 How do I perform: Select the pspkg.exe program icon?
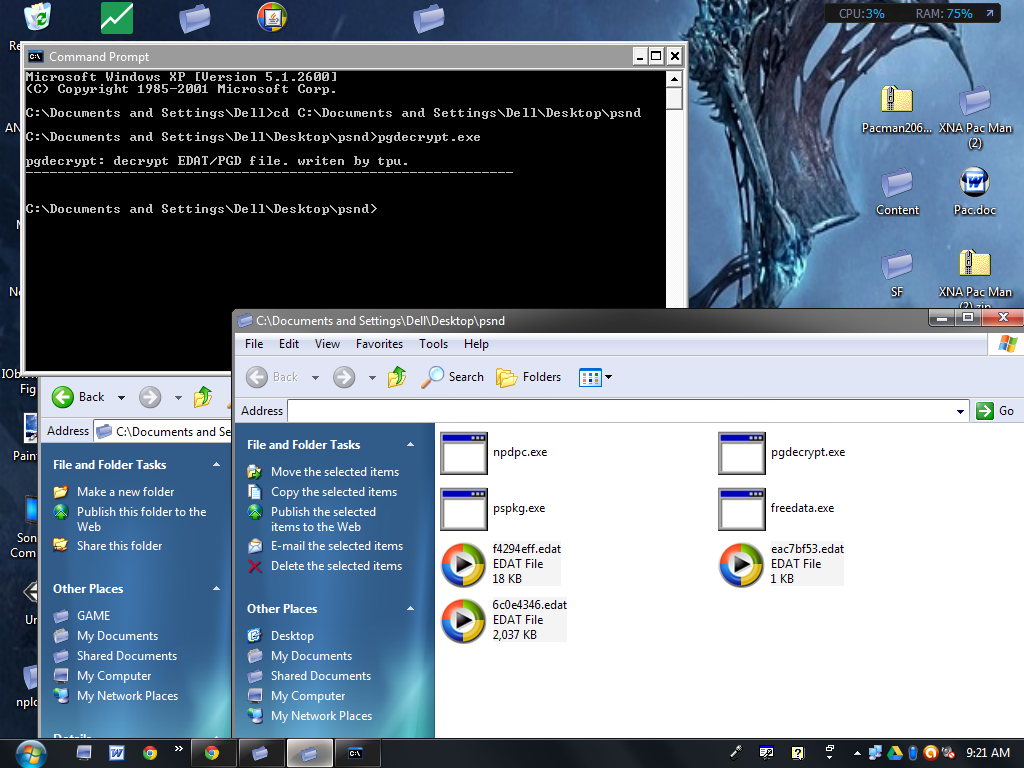coord(464,509)
